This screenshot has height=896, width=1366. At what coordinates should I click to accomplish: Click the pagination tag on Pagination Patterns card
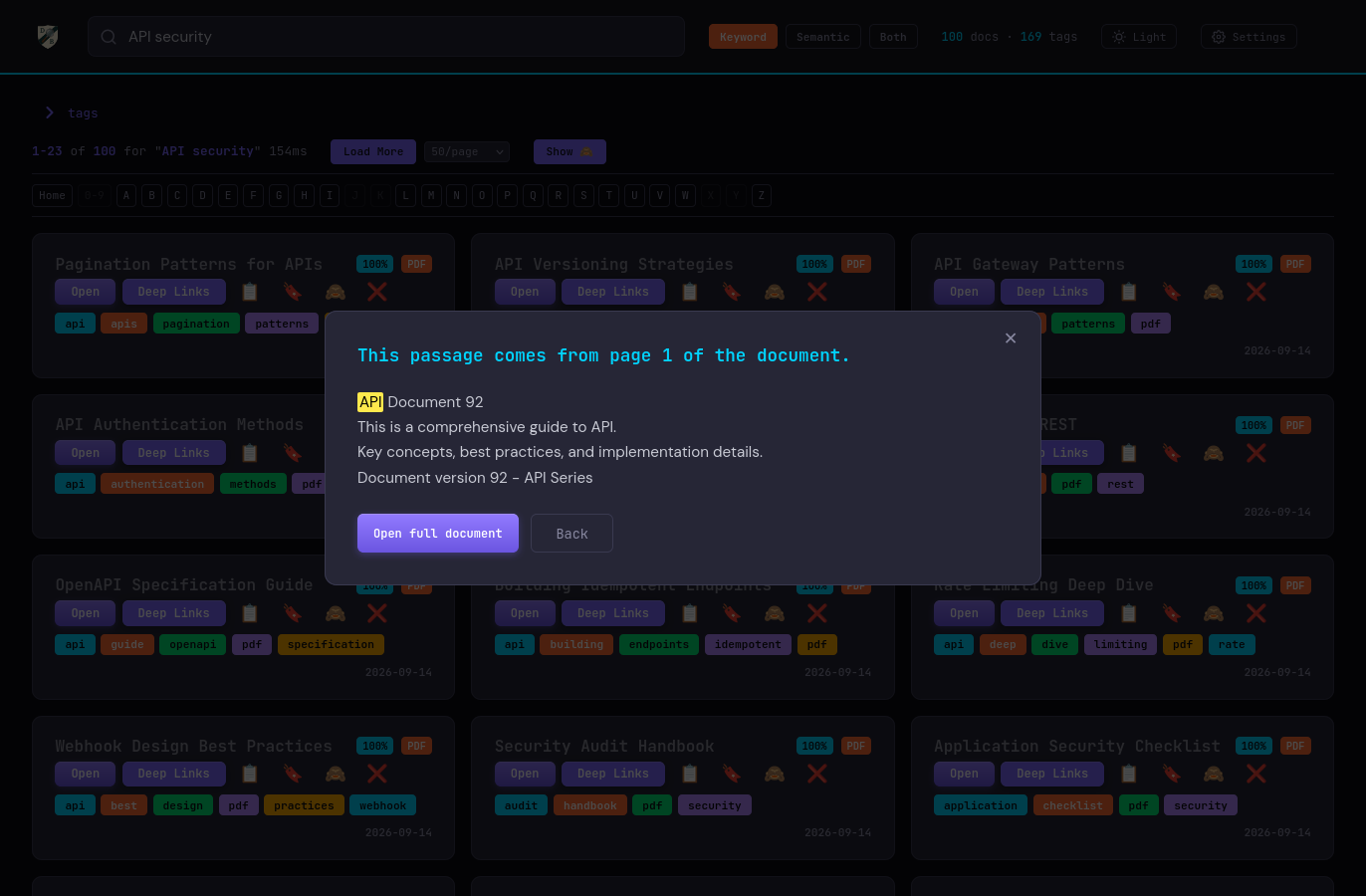[x=196, y=324]
